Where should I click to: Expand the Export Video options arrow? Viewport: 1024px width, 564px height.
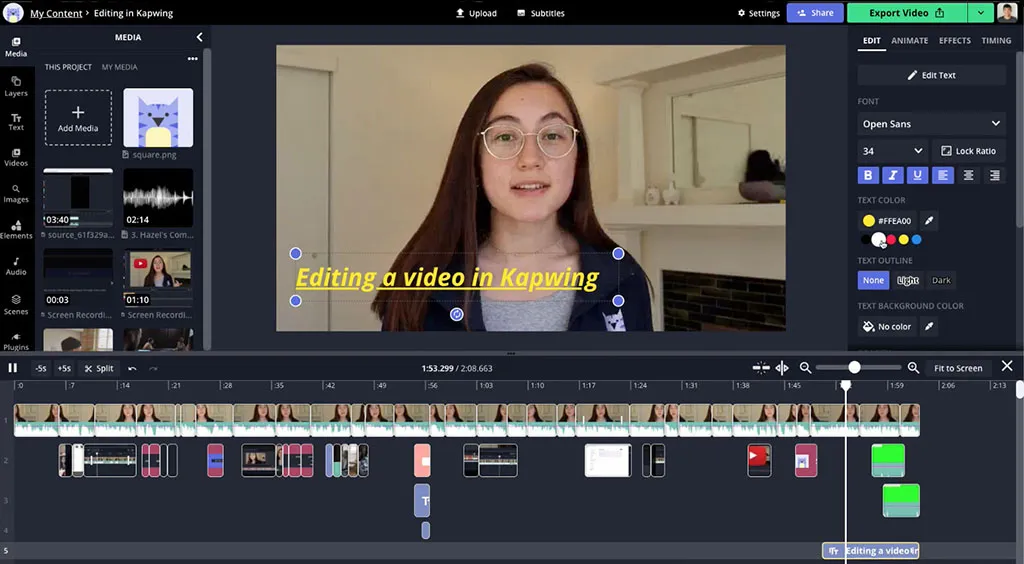(980, 13)
